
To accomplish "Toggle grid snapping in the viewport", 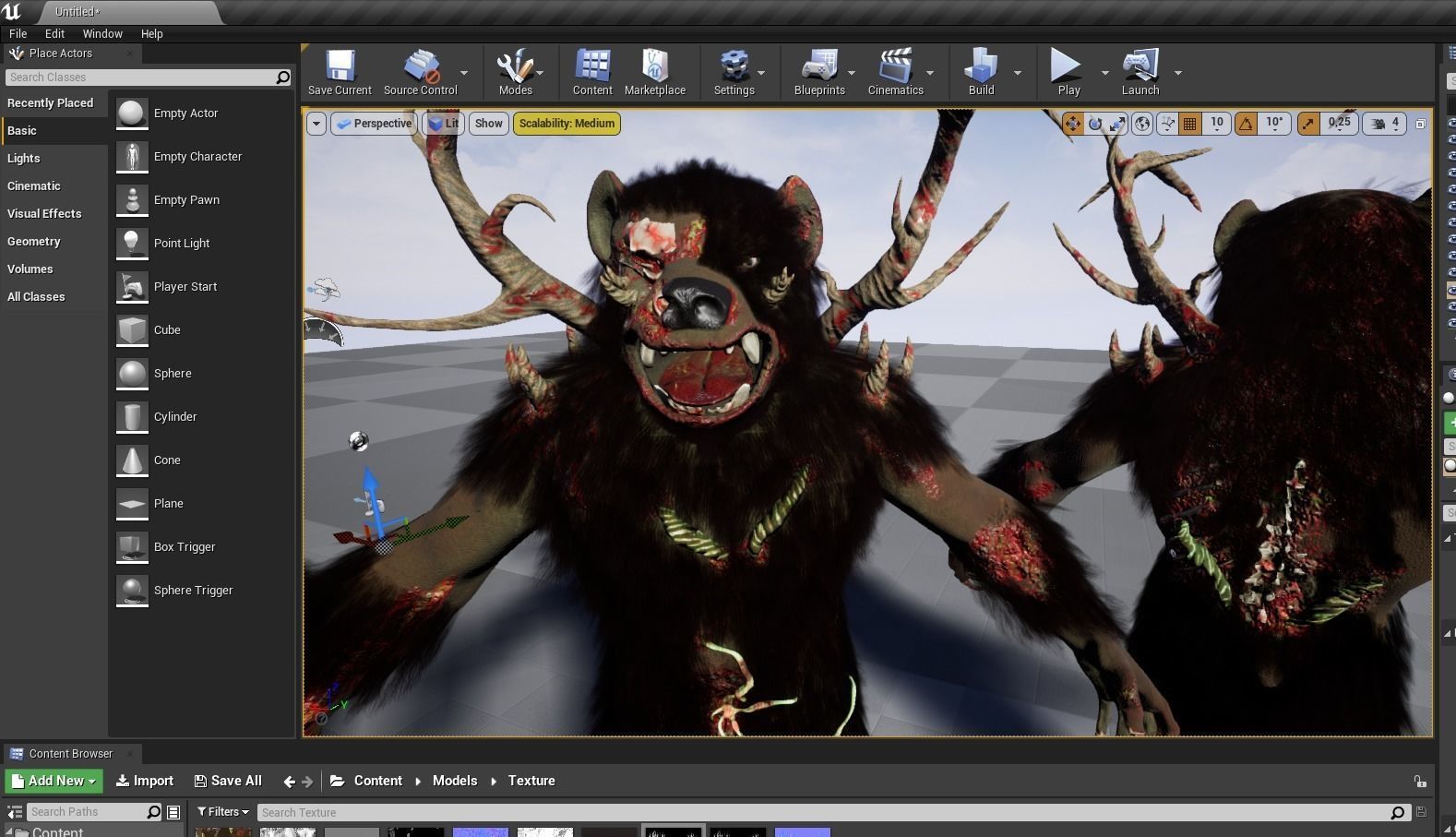I will [x=1190, y=124].
